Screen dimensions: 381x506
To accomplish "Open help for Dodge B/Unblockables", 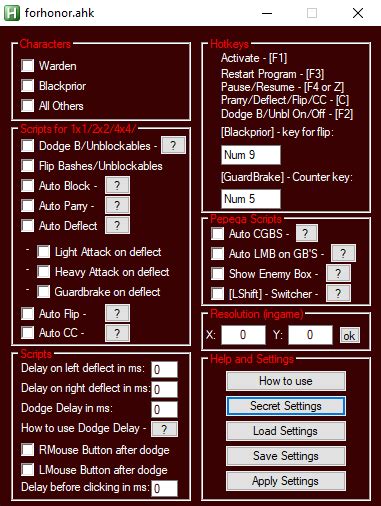I will [x=173, y=145].
